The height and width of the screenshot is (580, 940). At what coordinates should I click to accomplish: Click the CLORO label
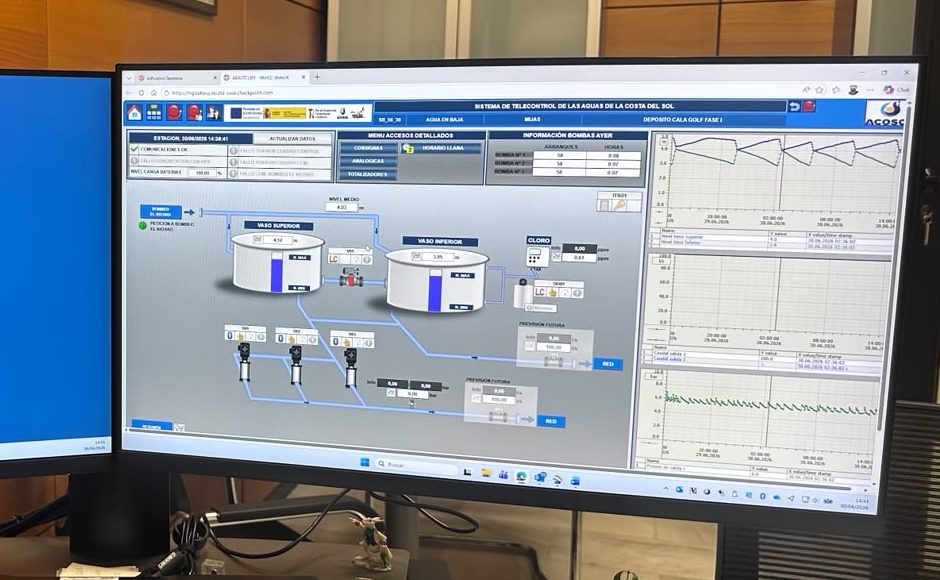click(x=538, y=240)
